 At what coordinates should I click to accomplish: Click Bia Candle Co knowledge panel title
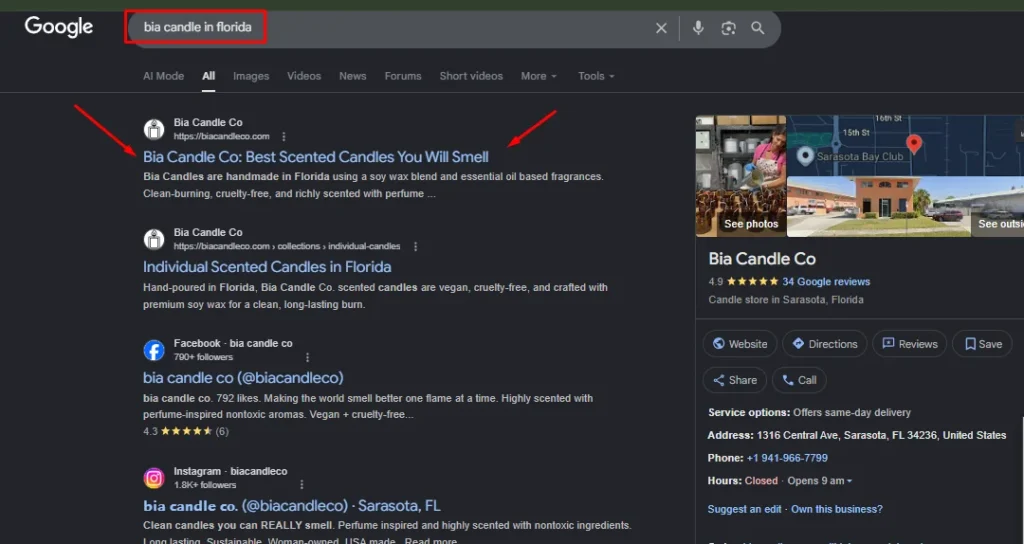coord(762,259)
